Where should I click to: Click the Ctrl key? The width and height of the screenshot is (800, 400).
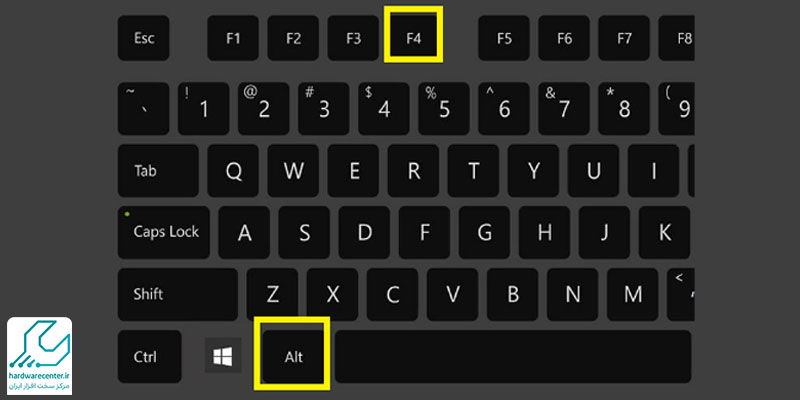(x=149, y=356)
